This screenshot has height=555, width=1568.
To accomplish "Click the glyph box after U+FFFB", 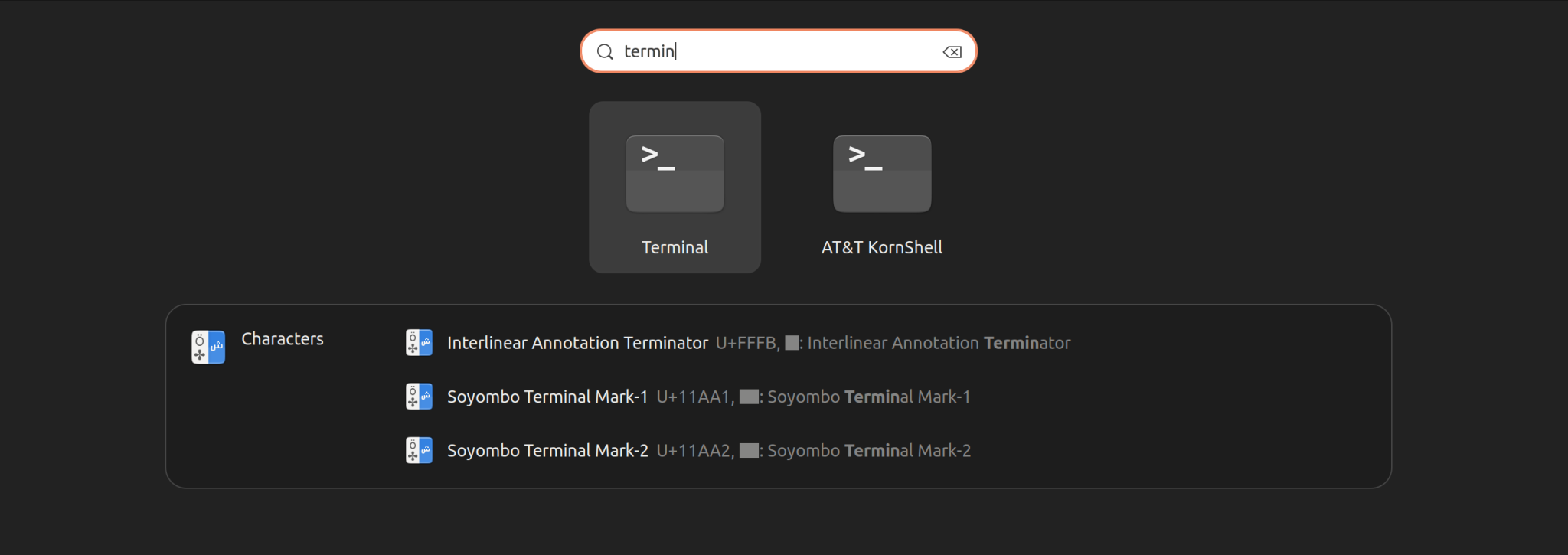I will [x=792, y=343].
